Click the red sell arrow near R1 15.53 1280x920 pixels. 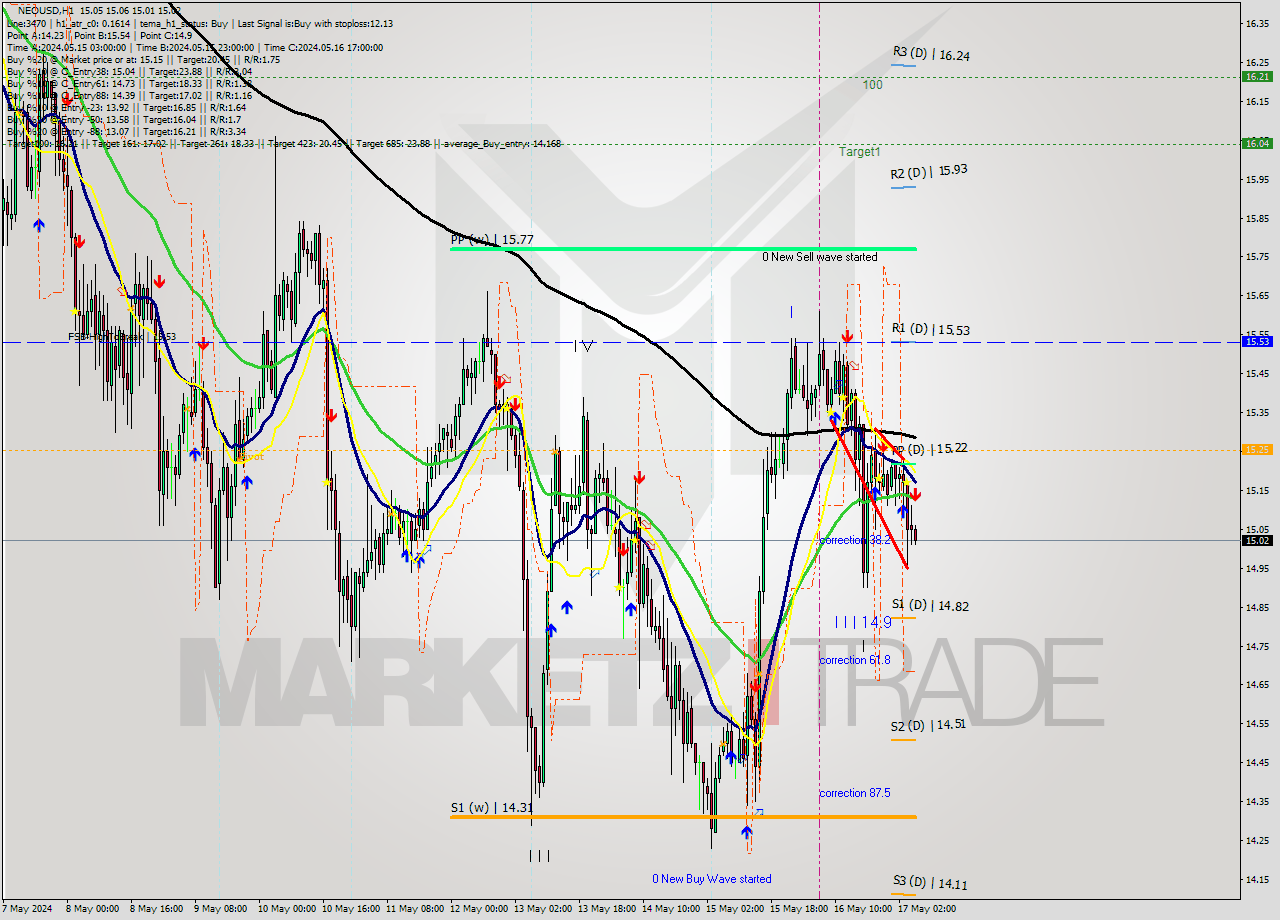[x=847, y=337]
